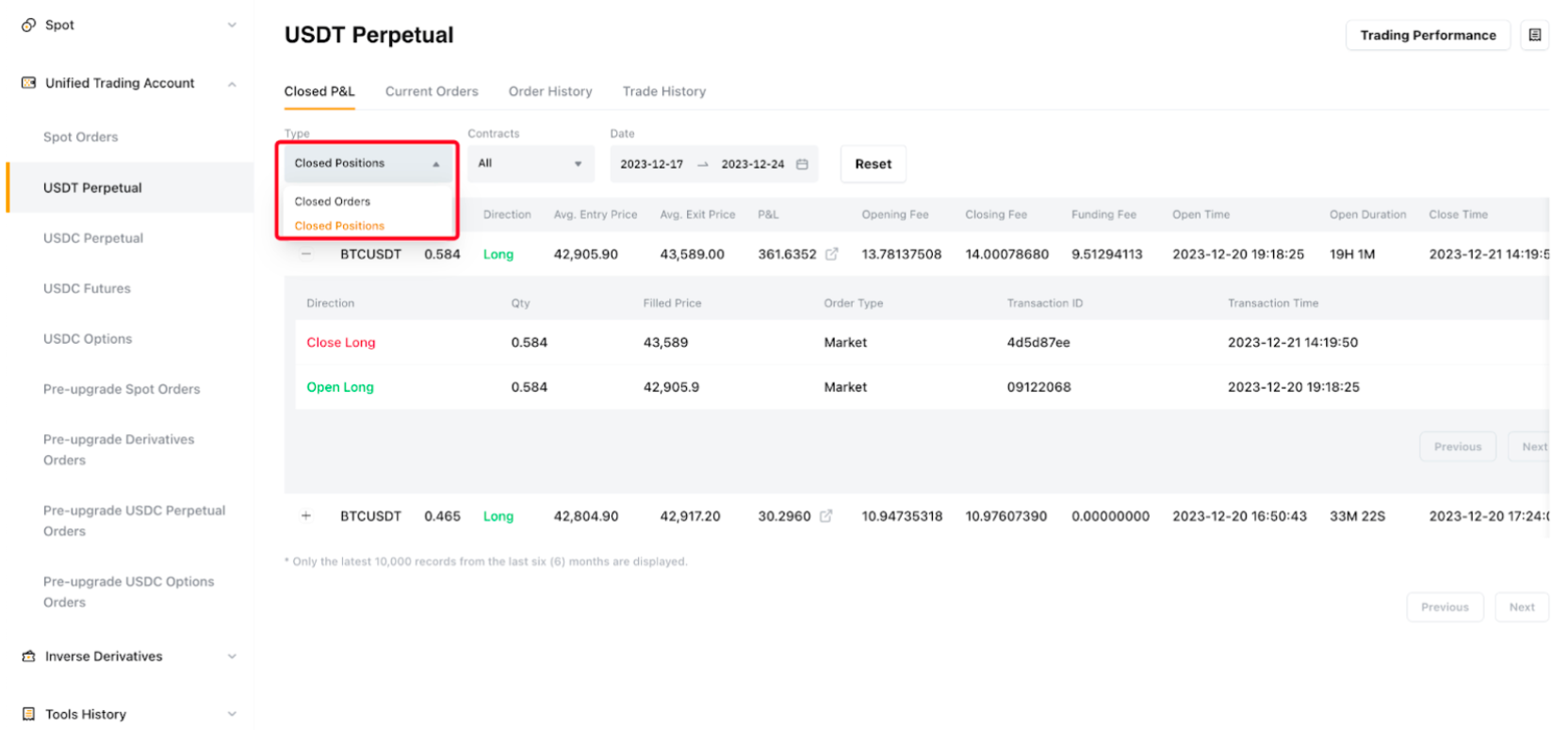Collapse the Unified Trading Account section
The image size is (1568, 730).
pos(232,84)
